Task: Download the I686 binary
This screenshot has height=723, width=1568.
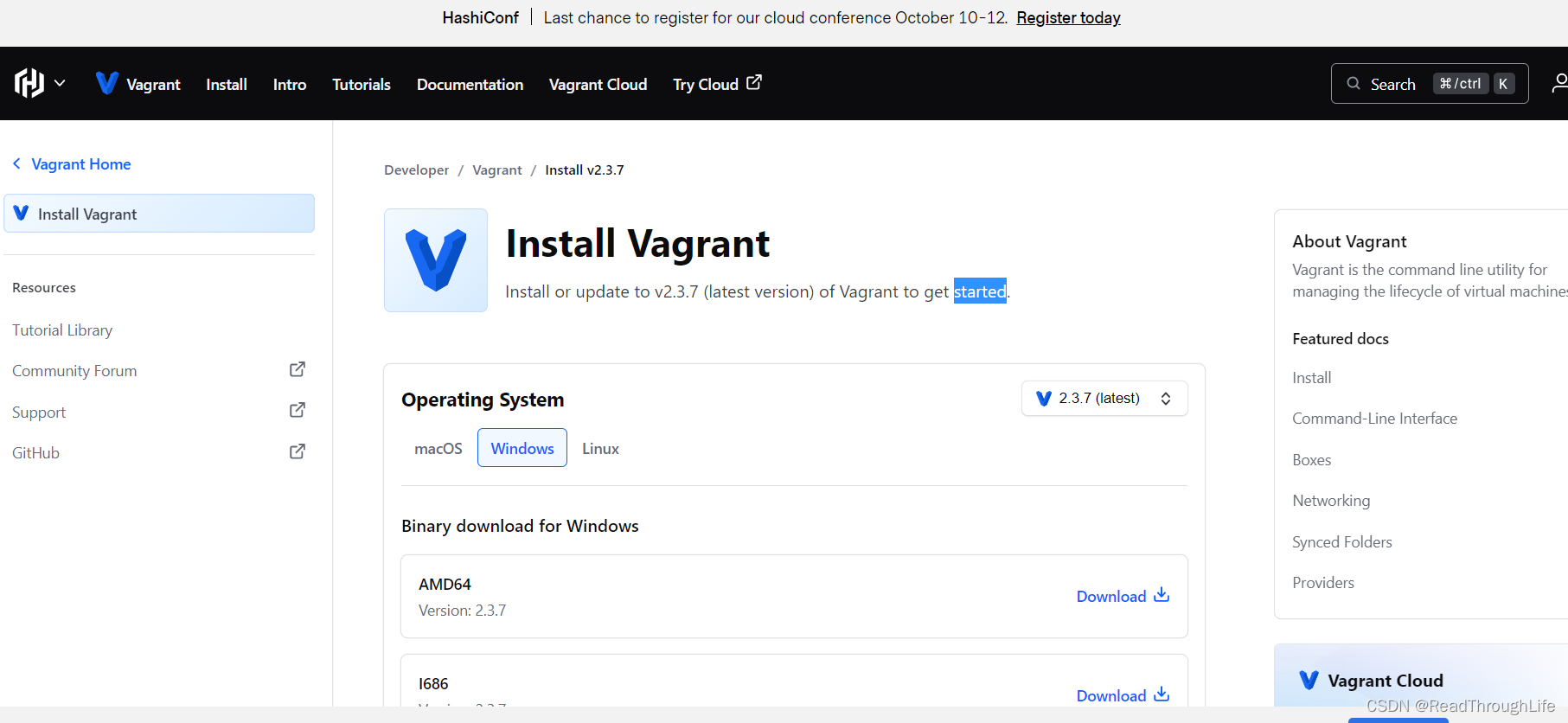Action: (1123, 695)
